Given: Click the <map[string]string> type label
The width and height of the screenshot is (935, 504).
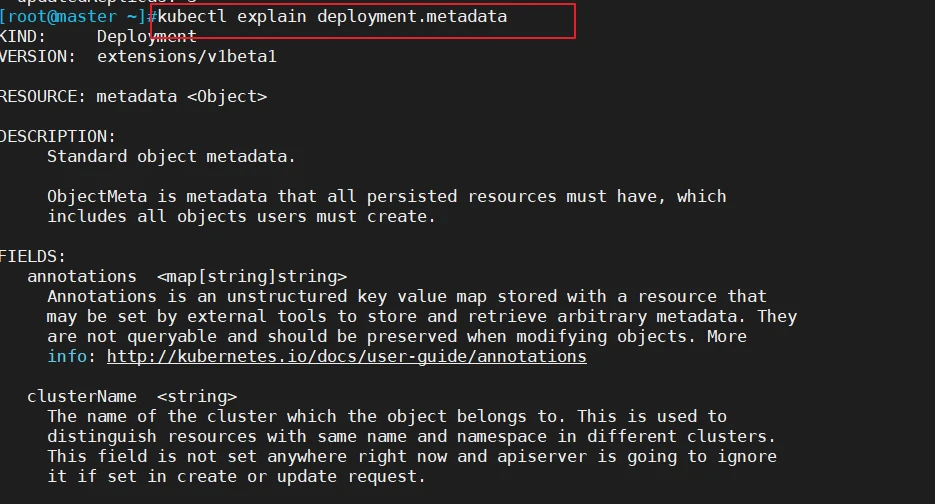Looking at the screenshot, I should point(252,277).
